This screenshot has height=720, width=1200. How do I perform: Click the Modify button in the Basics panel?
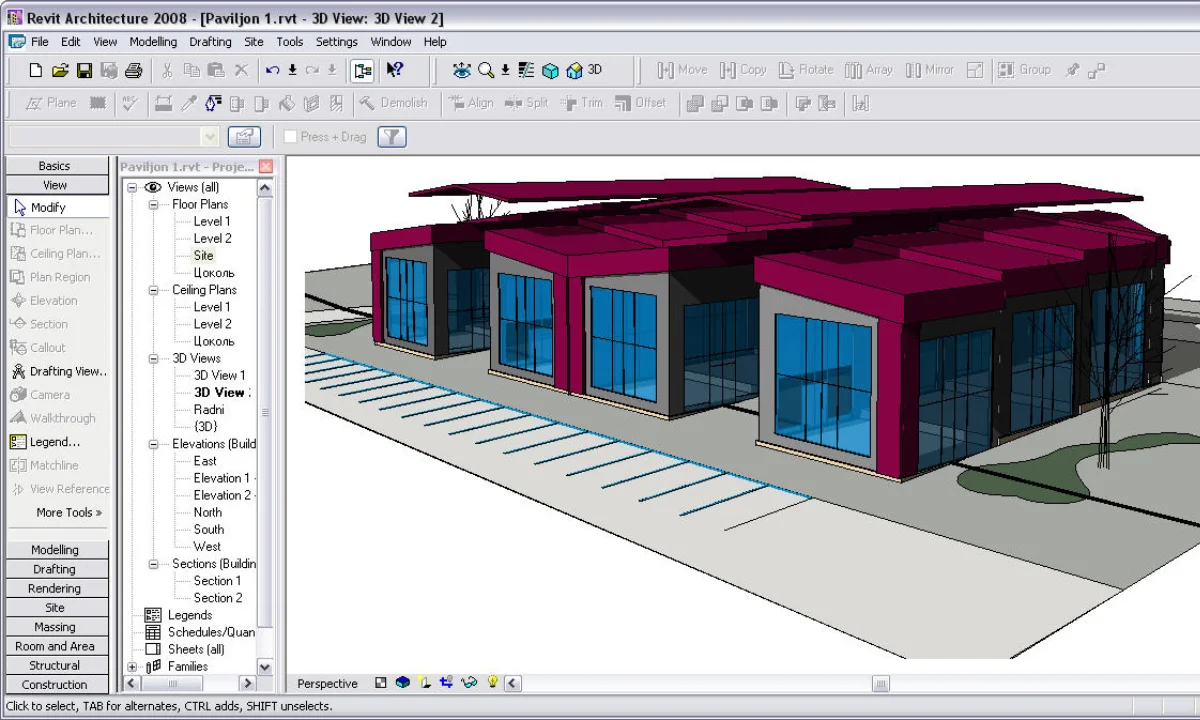[x=57, y=207]
